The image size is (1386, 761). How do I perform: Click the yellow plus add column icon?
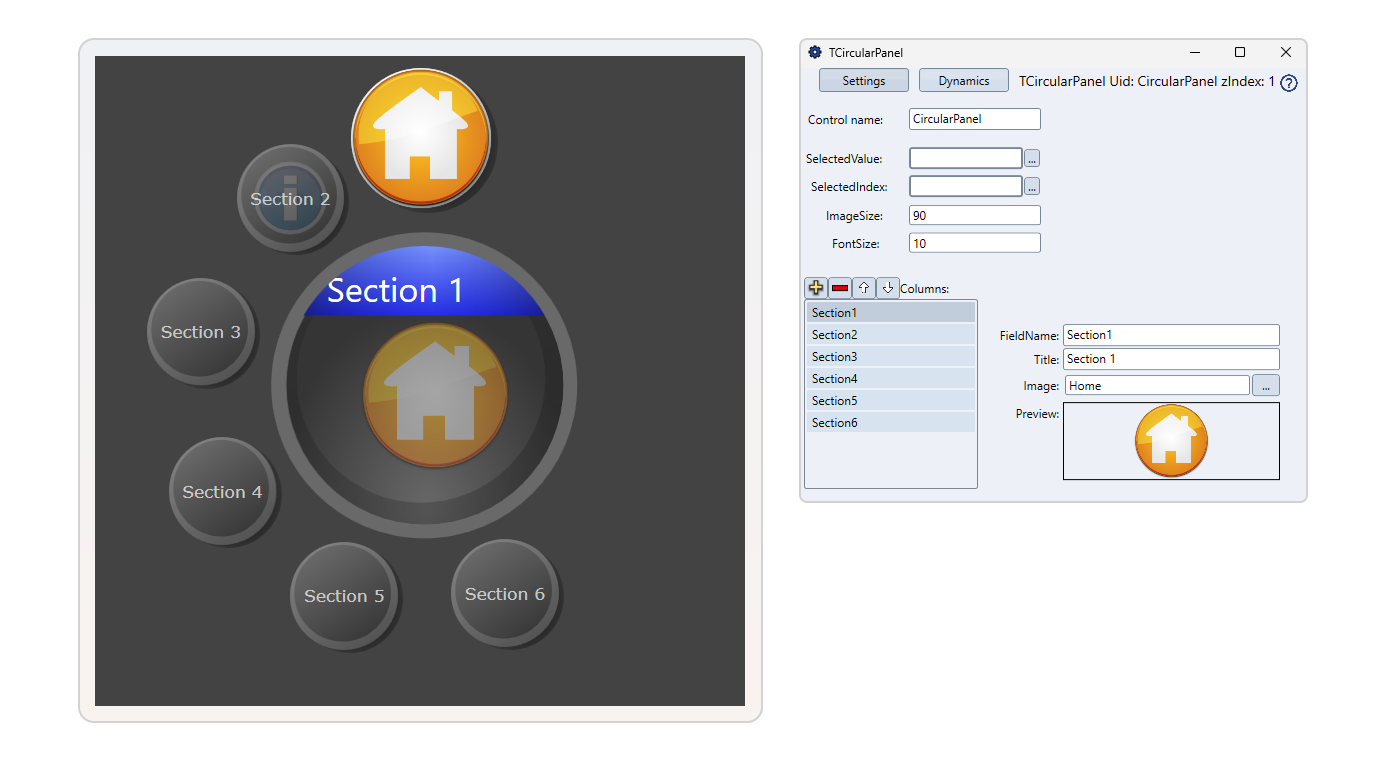coord(816,288)
